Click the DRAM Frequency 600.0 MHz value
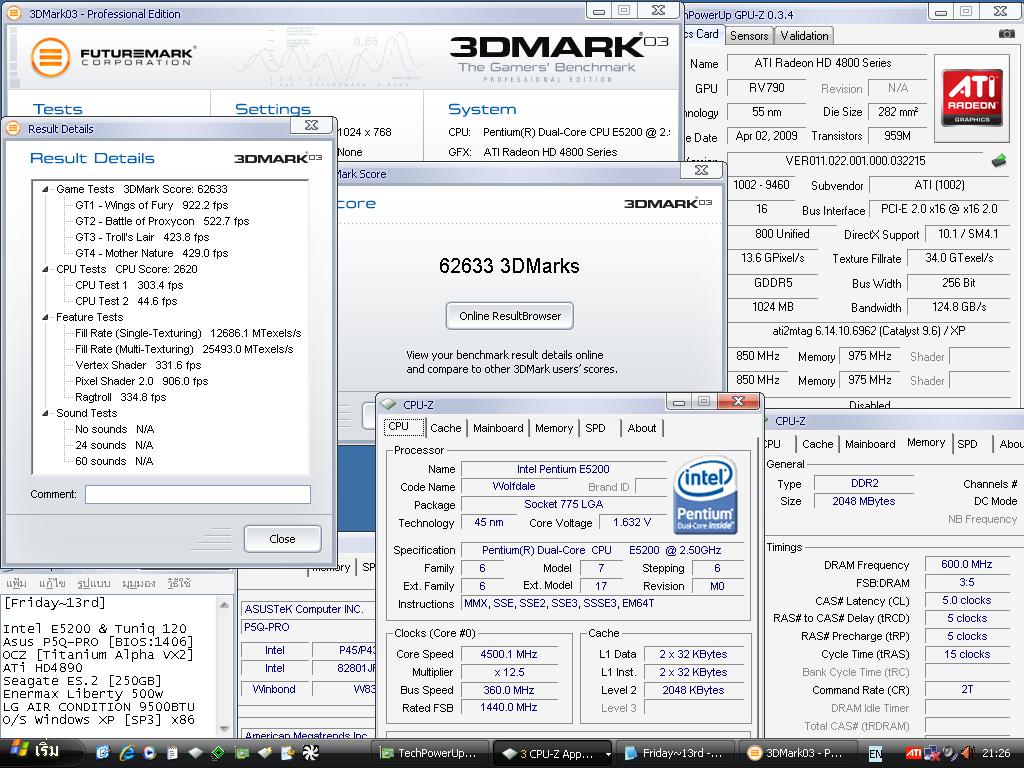The width and height of the screenshot is (1024, 768). (967, 564)
